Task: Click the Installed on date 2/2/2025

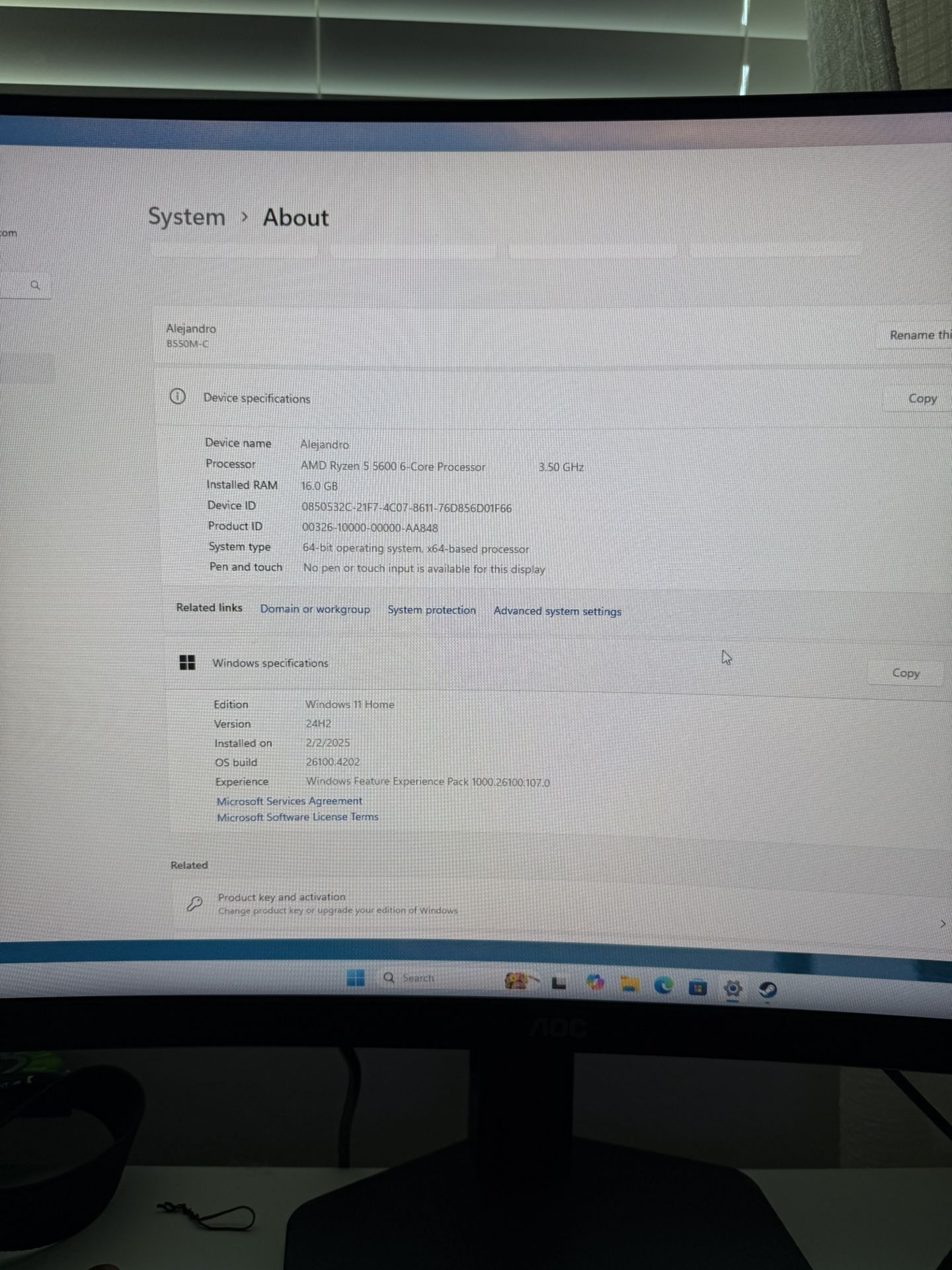Action: [328, 743]
